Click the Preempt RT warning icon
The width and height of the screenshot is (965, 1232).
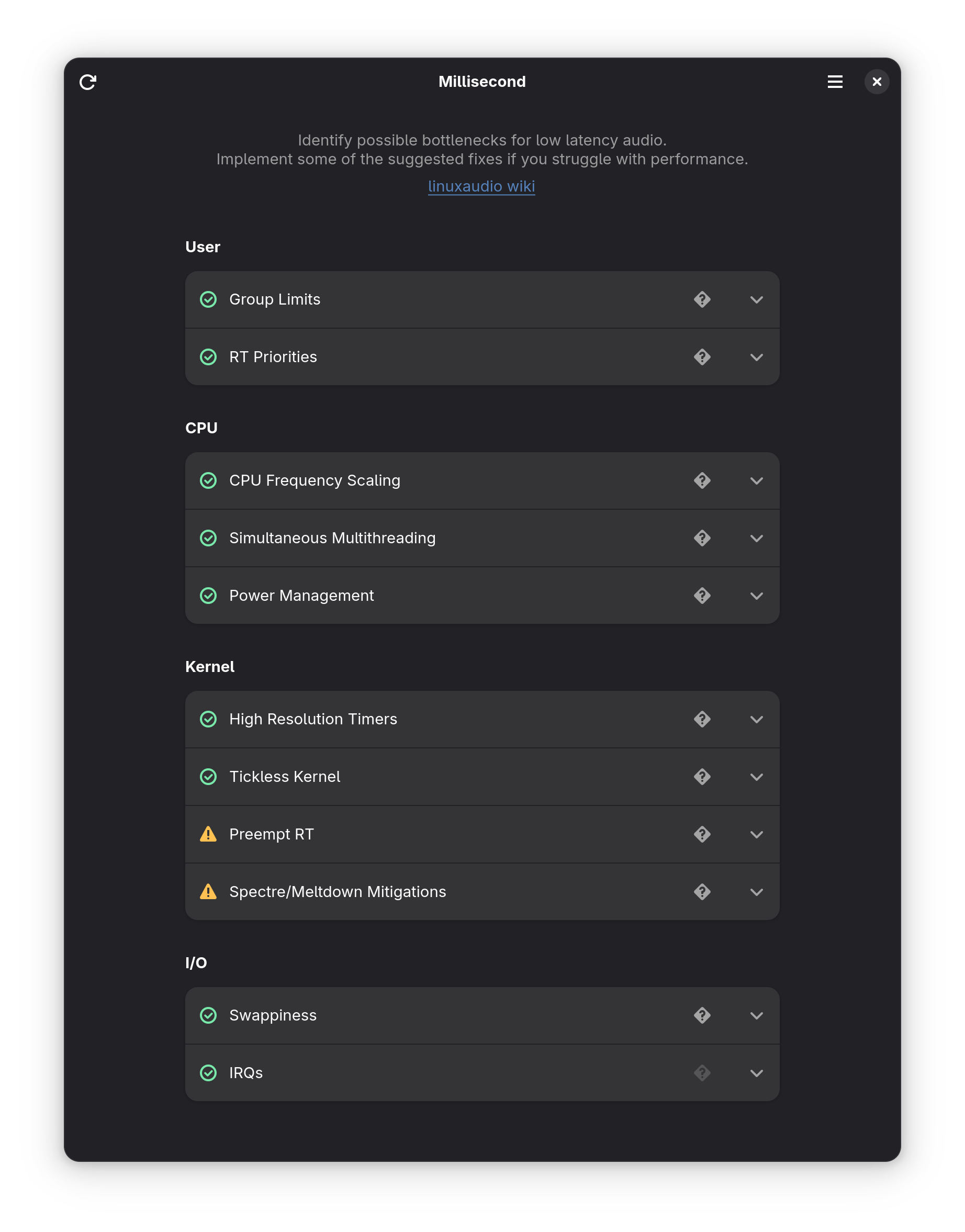coord(208,834)
